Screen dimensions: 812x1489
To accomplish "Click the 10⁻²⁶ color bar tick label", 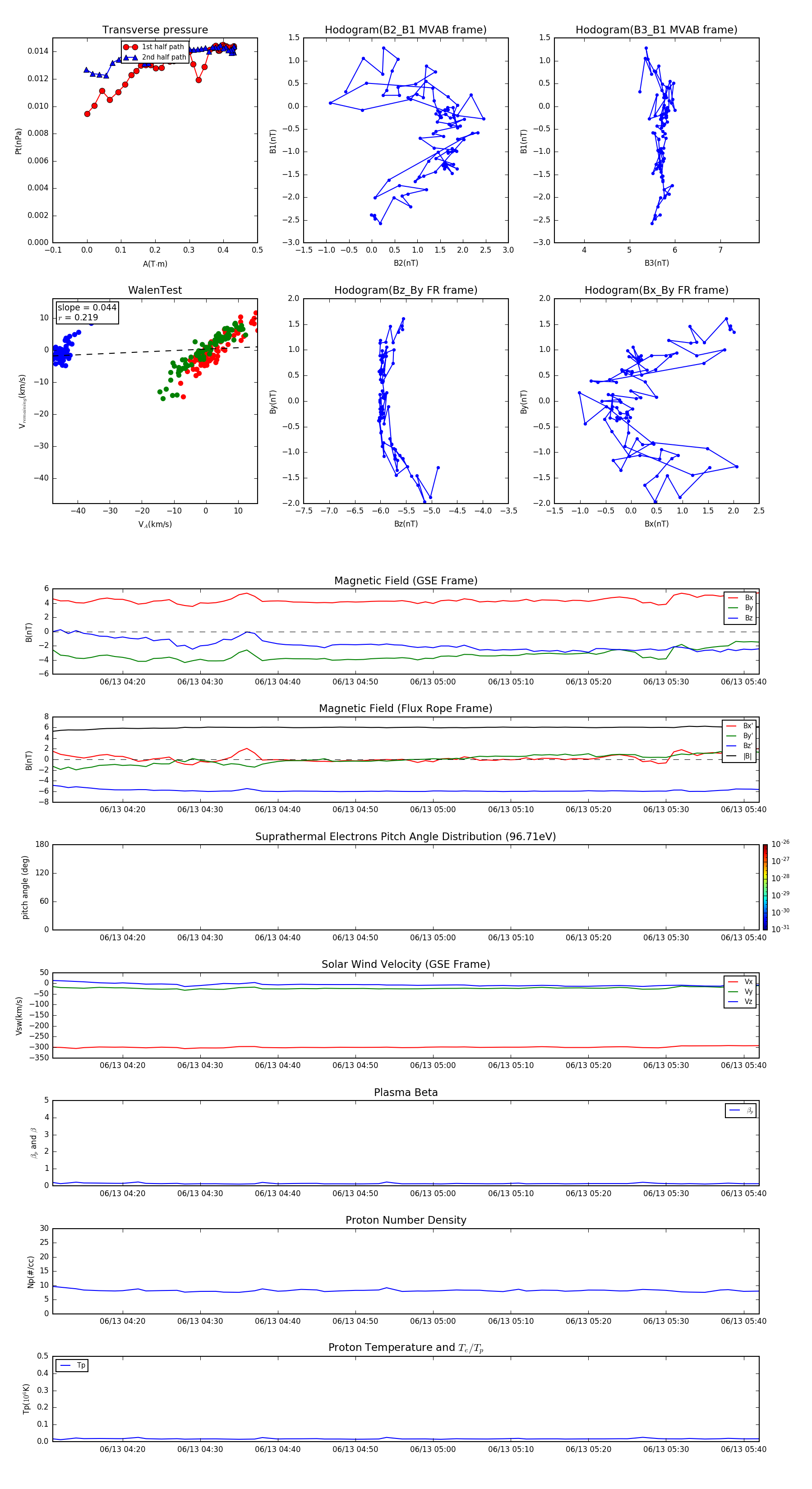I will [780, 844].
